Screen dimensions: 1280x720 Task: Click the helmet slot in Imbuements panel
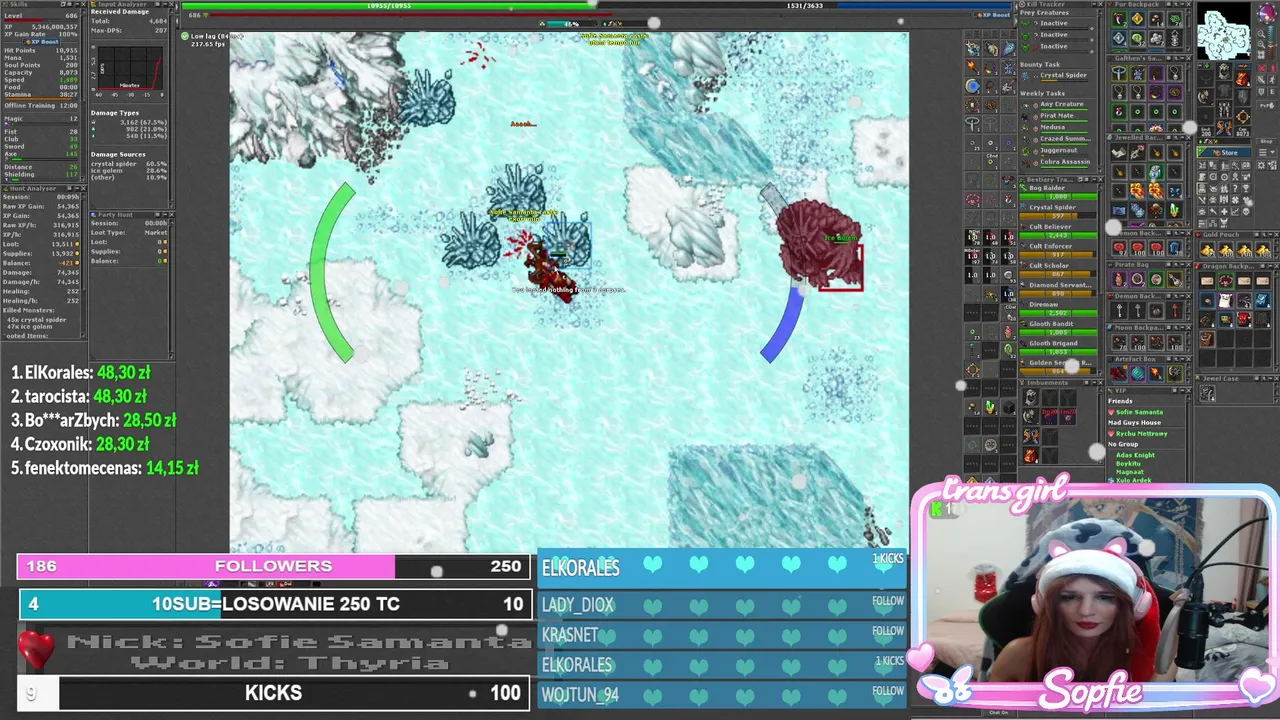[x=1031, y=397]
